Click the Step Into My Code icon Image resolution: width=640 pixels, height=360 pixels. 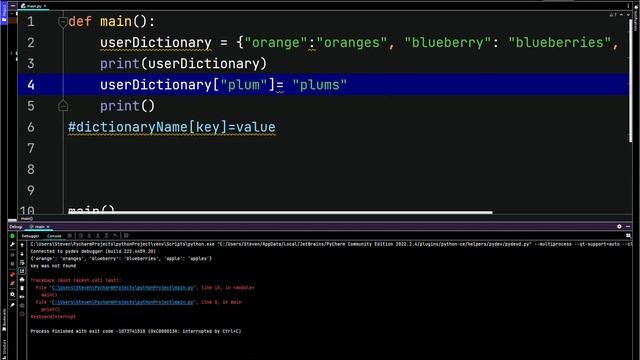click(98, 236)
